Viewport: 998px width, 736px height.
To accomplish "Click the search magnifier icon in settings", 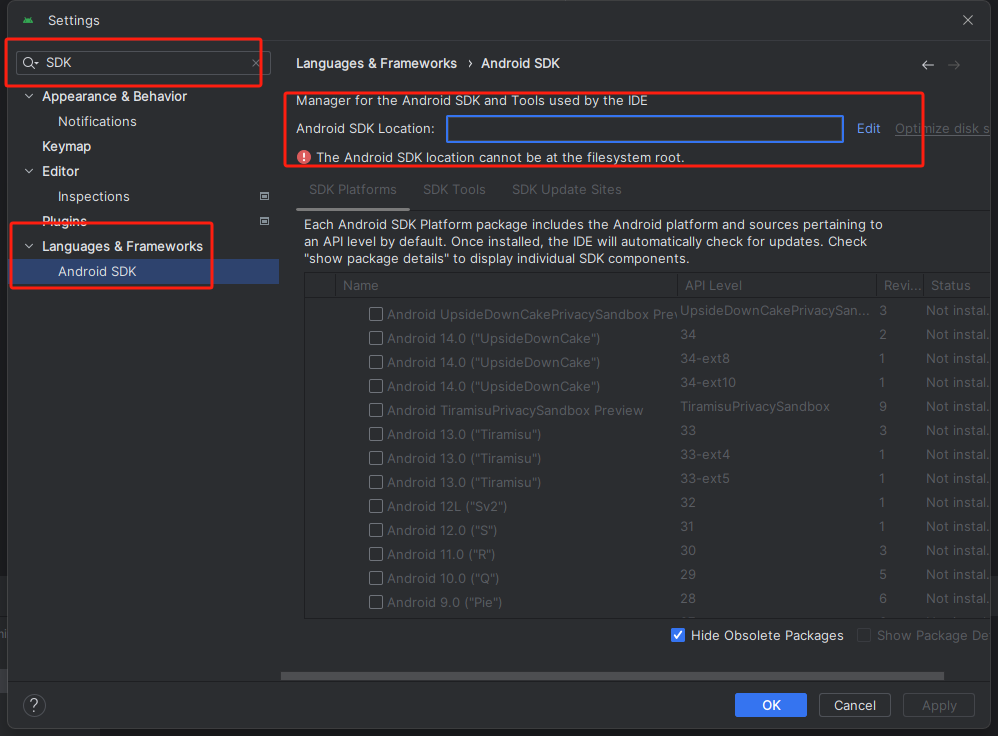I will coord(30,62).
